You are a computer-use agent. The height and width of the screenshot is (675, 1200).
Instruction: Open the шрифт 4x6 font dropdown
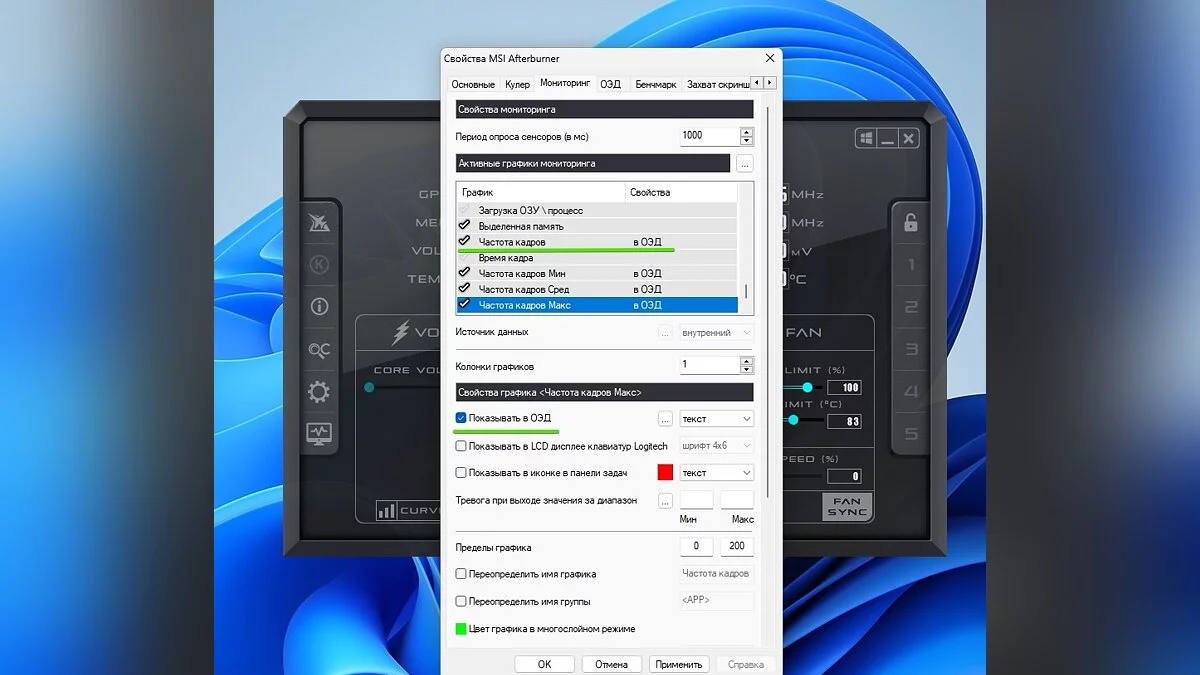tap(716, 446)
